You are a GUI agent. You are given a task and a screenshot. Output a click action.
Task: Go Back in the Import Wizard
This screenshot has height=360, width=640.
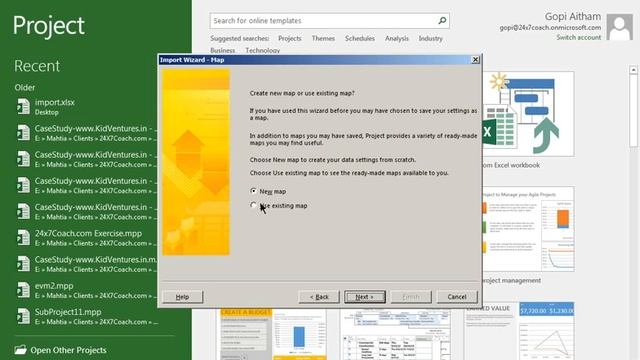point(319,297)
